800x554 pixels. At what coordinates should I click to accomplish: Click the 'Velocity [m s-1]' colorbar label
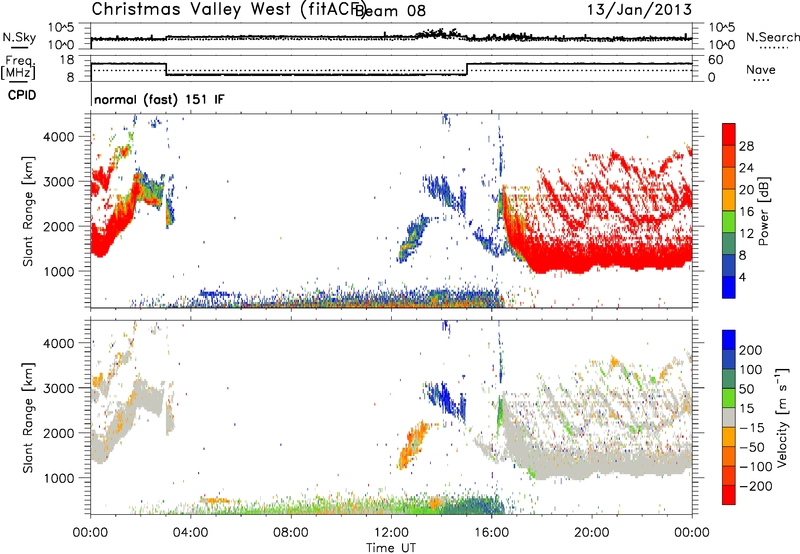[x=783, y=417]
